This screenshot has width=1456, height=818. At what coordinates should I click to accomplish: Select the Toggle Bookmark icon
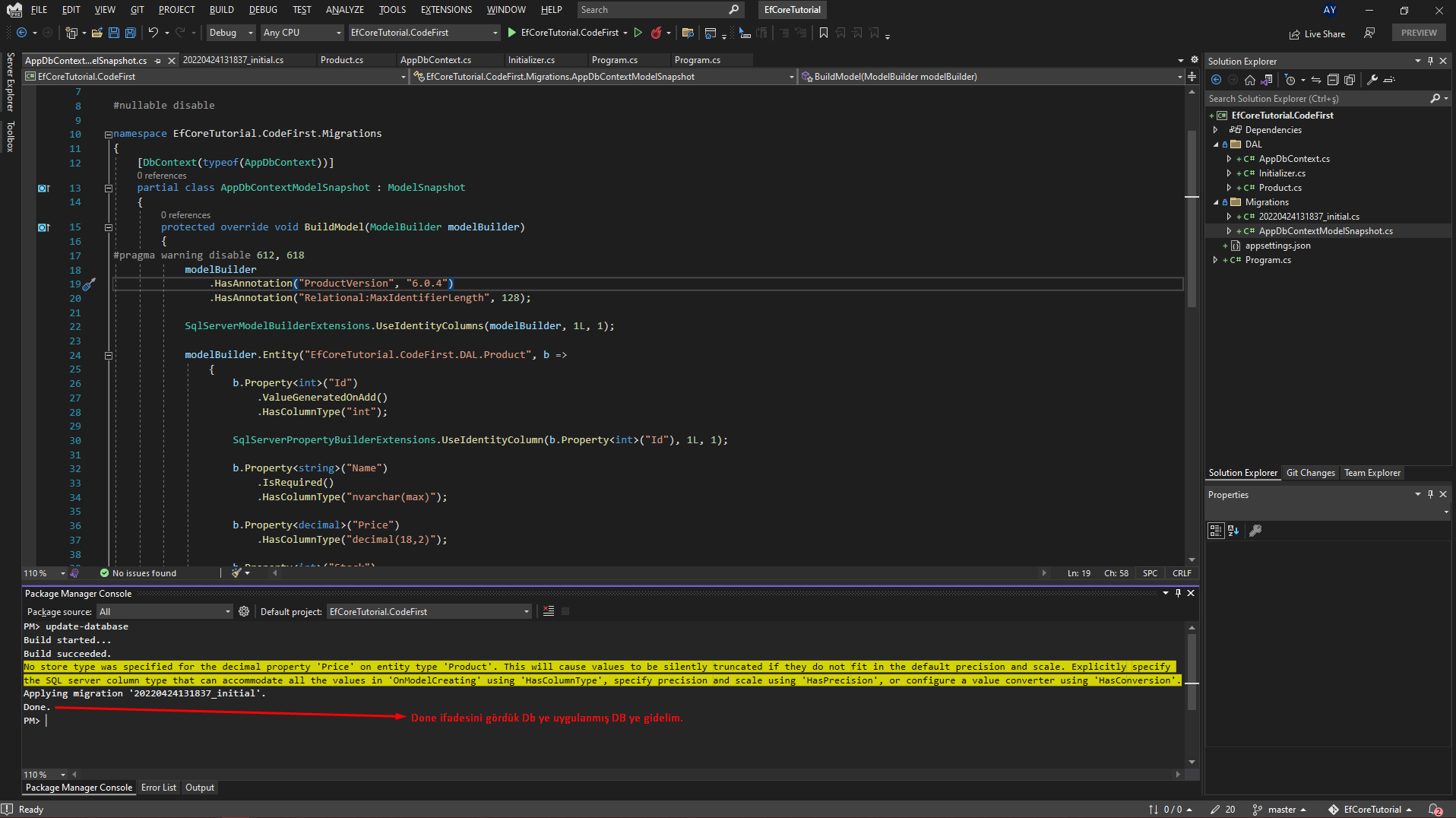pyautogui.click(x=824, y=33)
